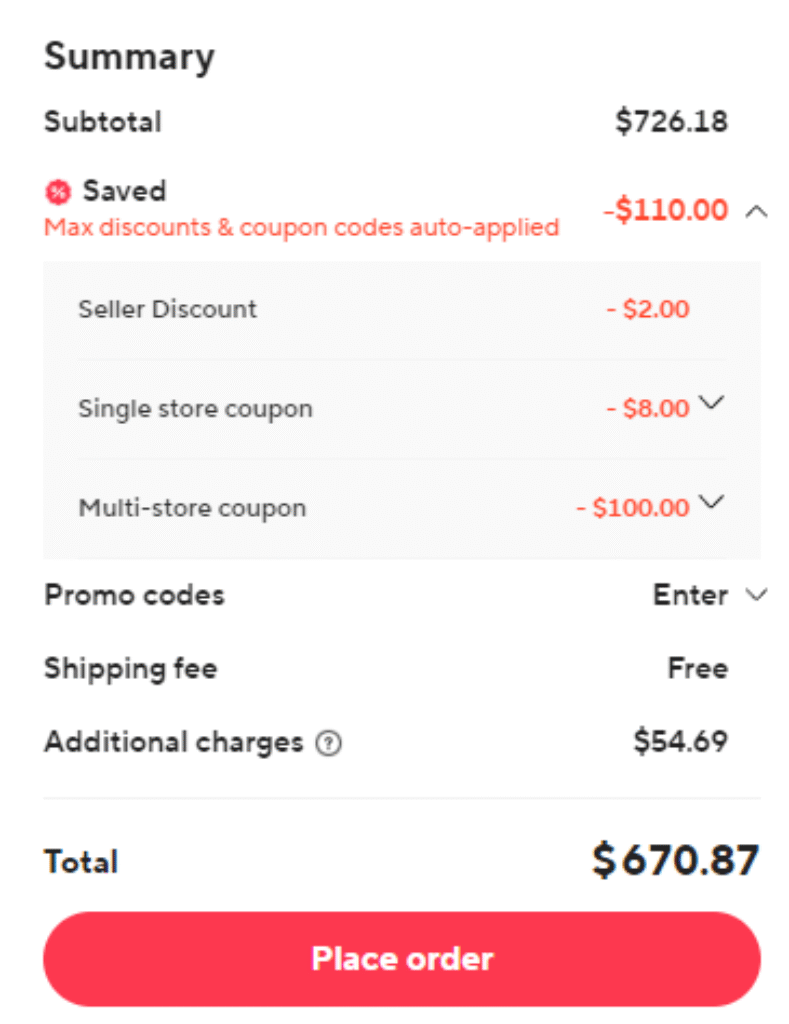Expand Single store coupon details chevron

pos(711,402)
